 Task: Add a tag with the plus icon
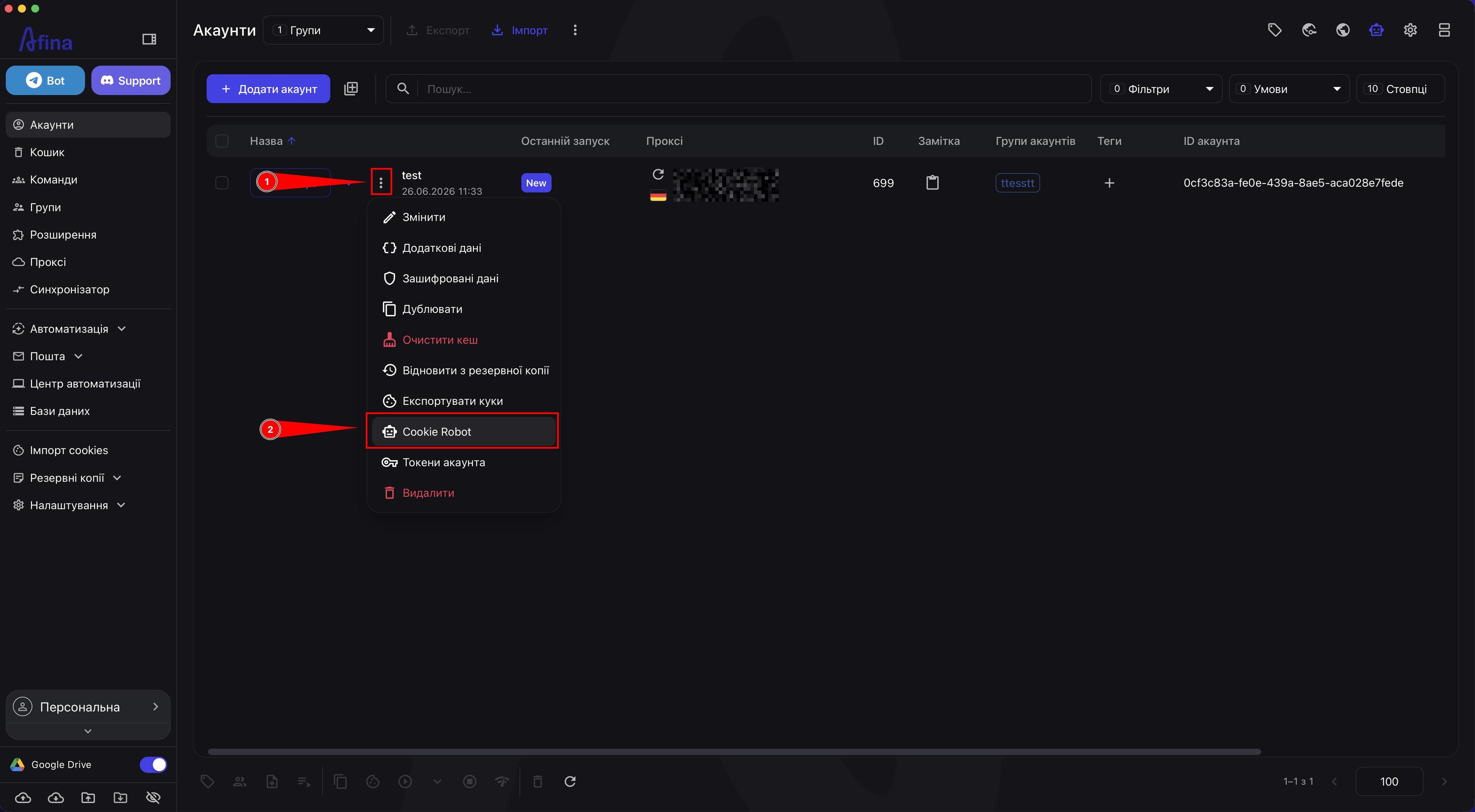click(1109, 183)
